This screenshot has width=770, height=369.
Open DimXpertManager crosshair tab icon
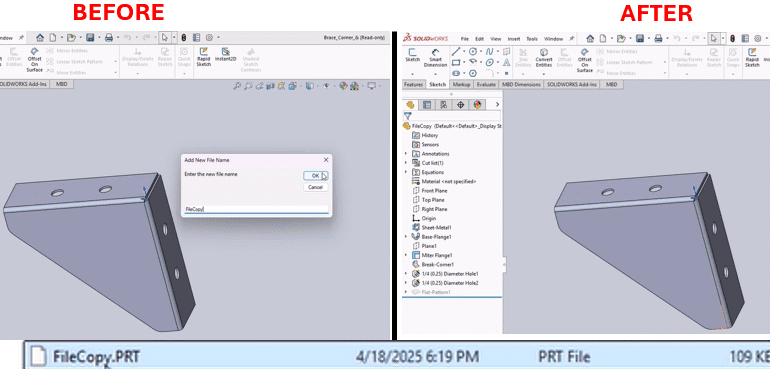(x=461, y=105)
